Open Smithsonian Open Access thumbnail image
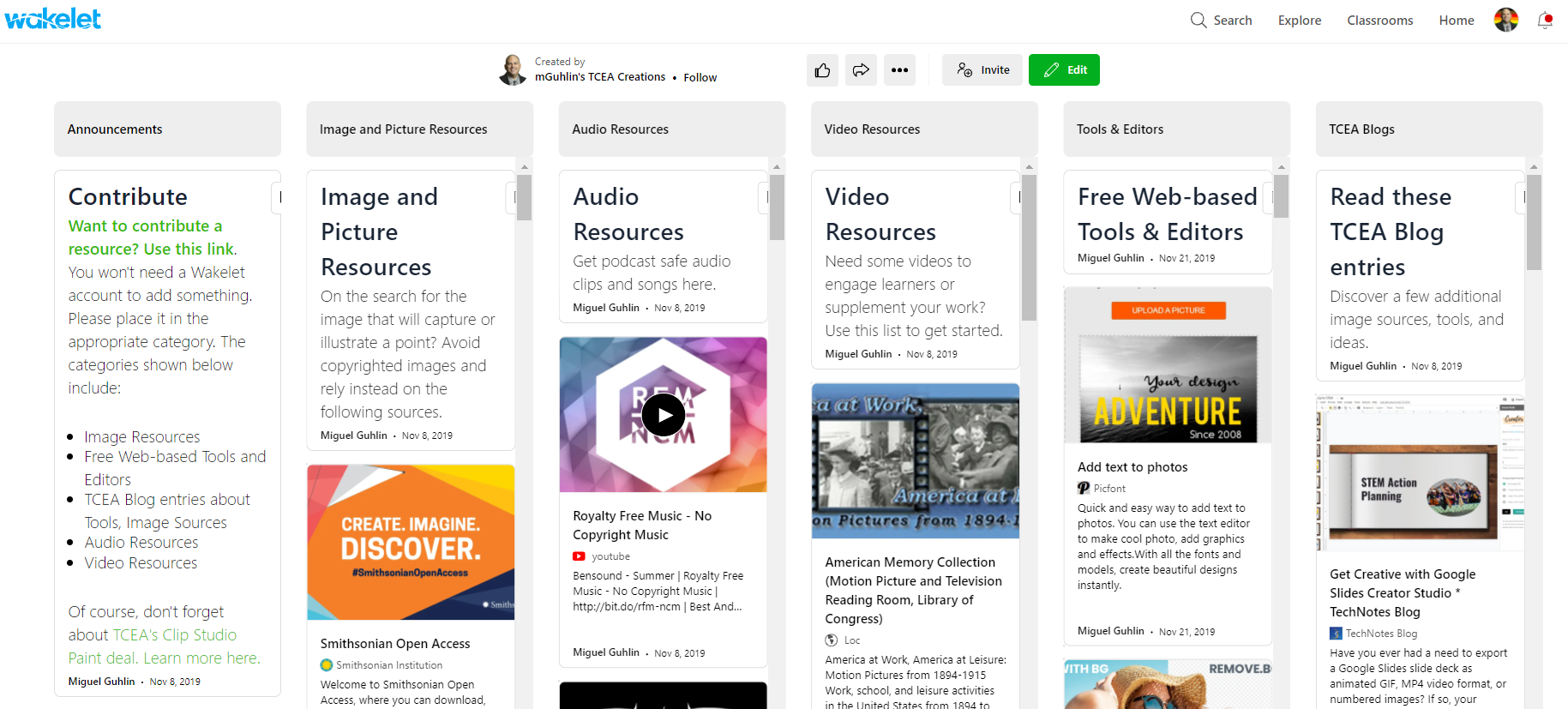 pyautogui.click(x=411, y=542)
